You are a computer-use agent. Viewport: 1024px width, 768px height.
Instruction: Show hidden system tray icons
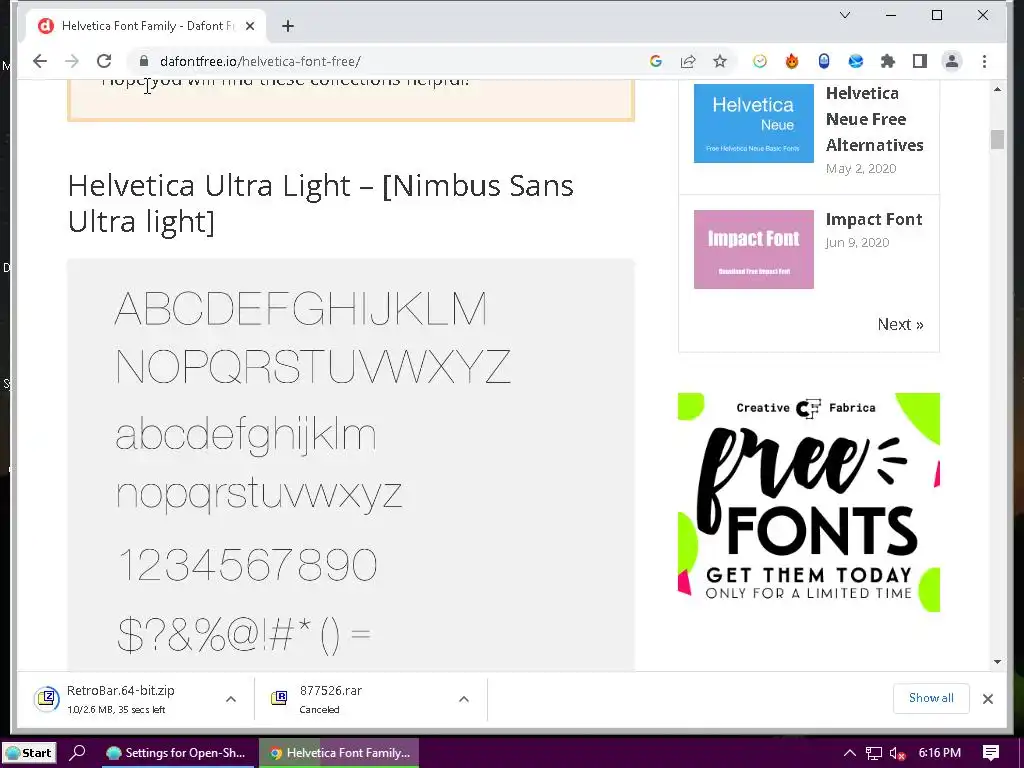pyautogui.click(x=850, y=753)
